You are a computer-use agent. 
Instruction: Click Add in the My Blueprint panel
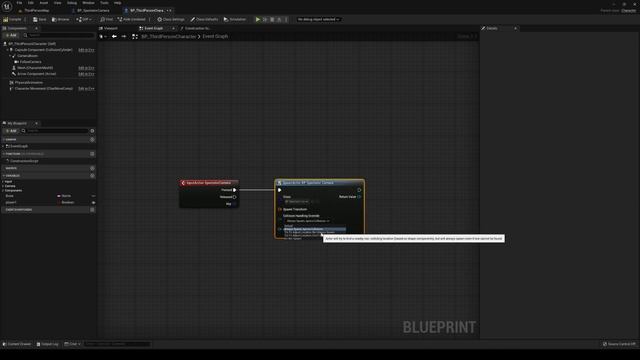(x=11, y=131)
